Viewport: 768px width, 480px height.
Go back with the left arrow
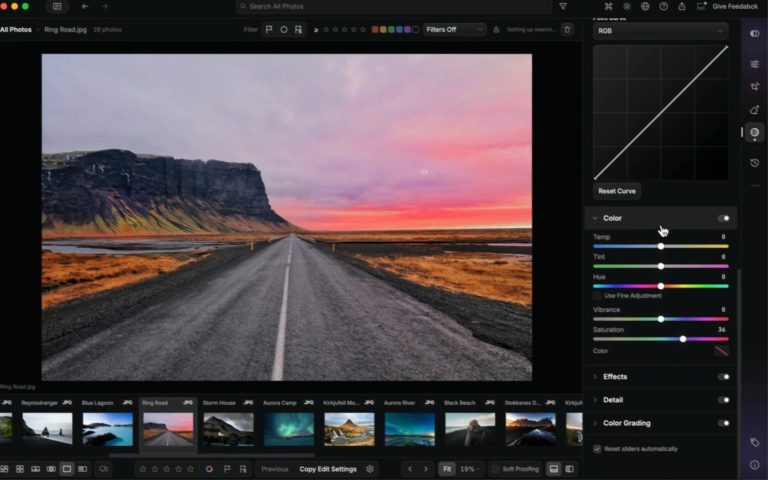point(85,6)
